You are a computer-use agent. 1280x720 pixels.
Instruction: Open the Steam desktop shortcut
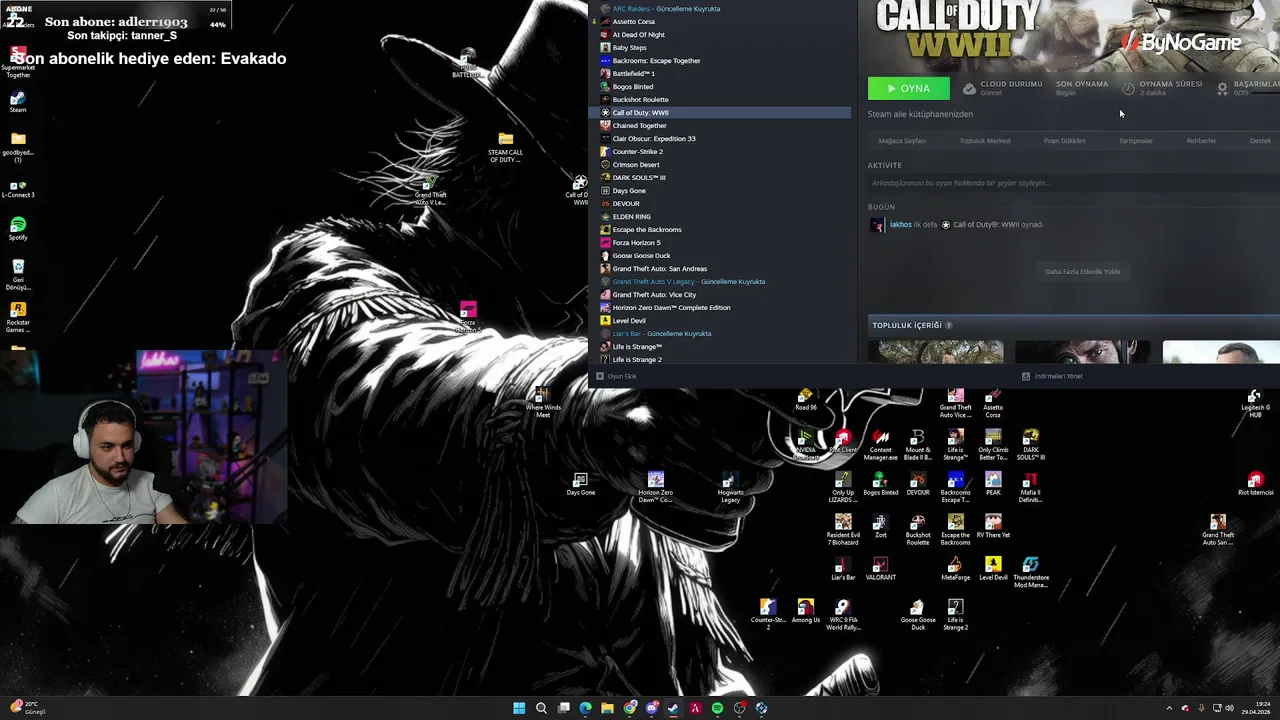(17, 102)
